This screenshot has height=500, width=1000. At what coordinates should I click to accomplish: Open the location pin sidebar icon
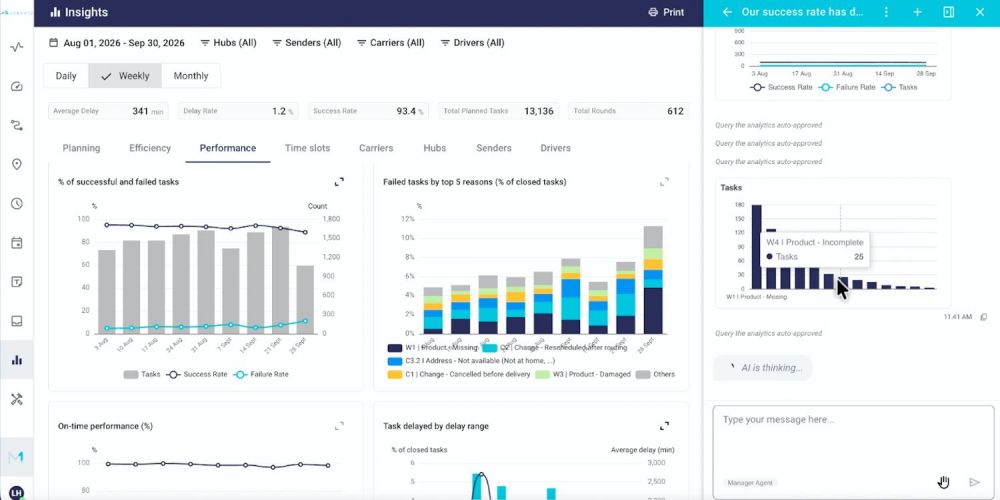click(17, 165)
